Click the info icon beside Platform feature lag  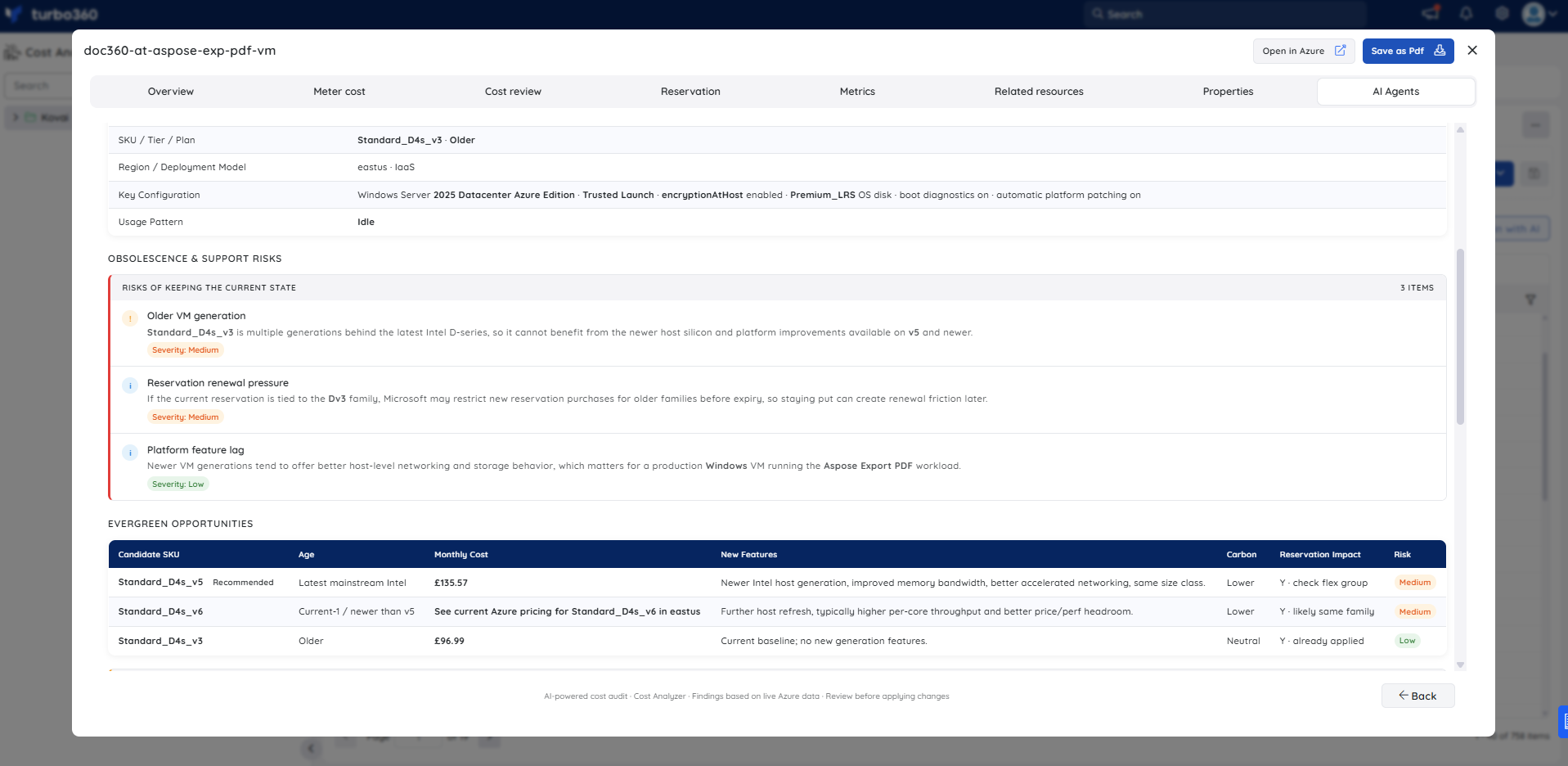[x=130, y=453]
